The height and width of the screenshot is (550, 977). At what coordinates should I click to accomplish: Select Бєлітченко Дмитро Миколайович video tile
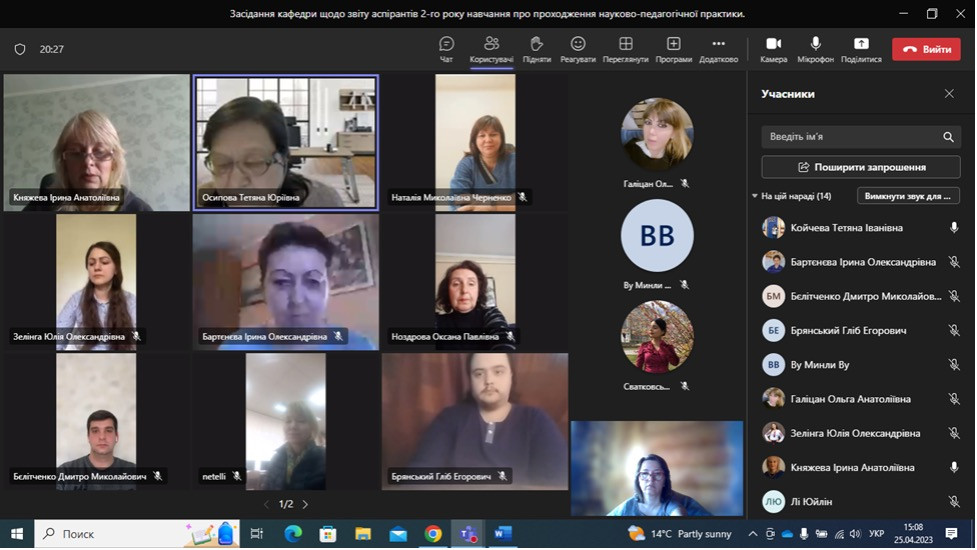click(x=97, y=422)
